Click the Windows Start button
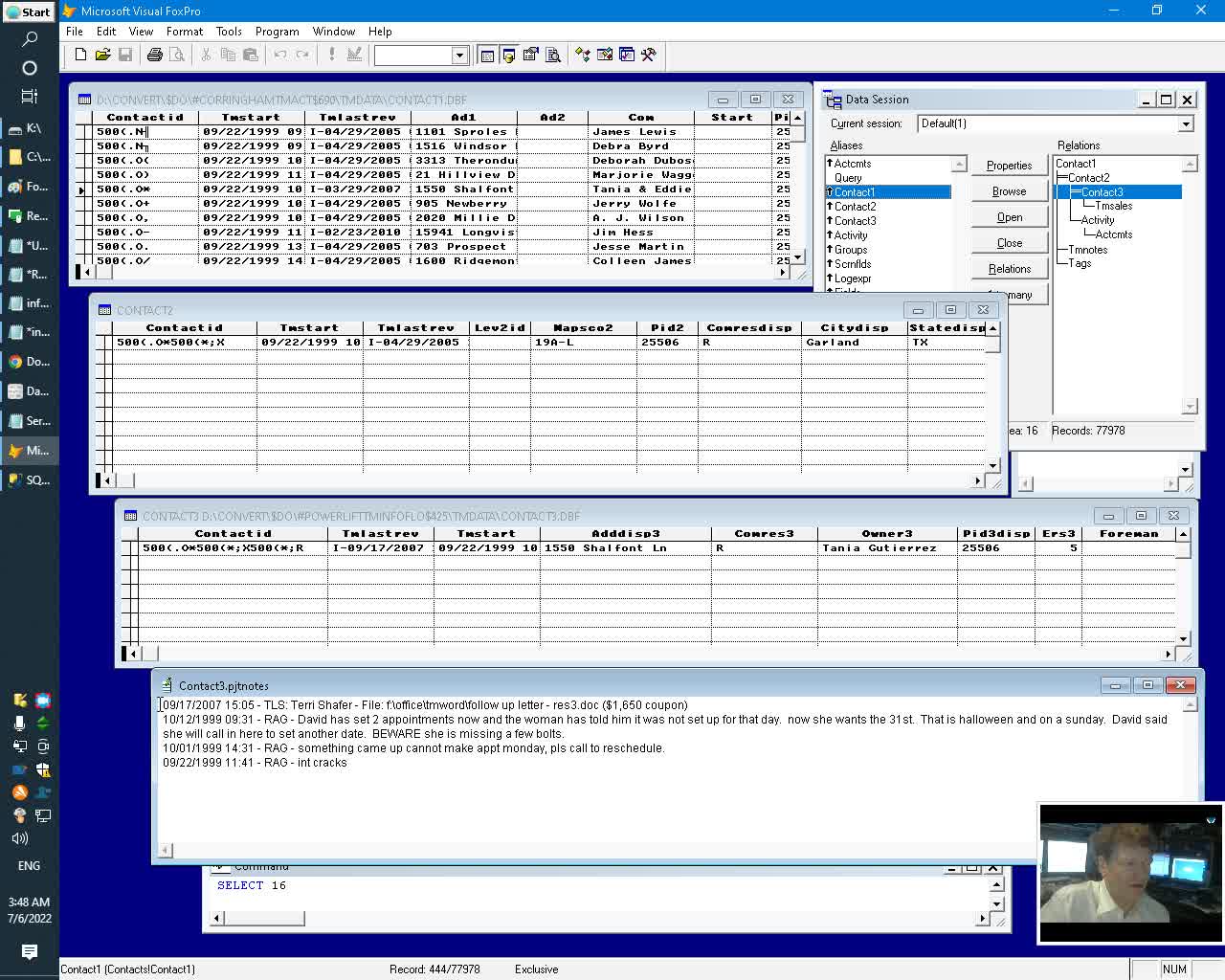This screenshot has width=1225, height=980. coord(29,11)
